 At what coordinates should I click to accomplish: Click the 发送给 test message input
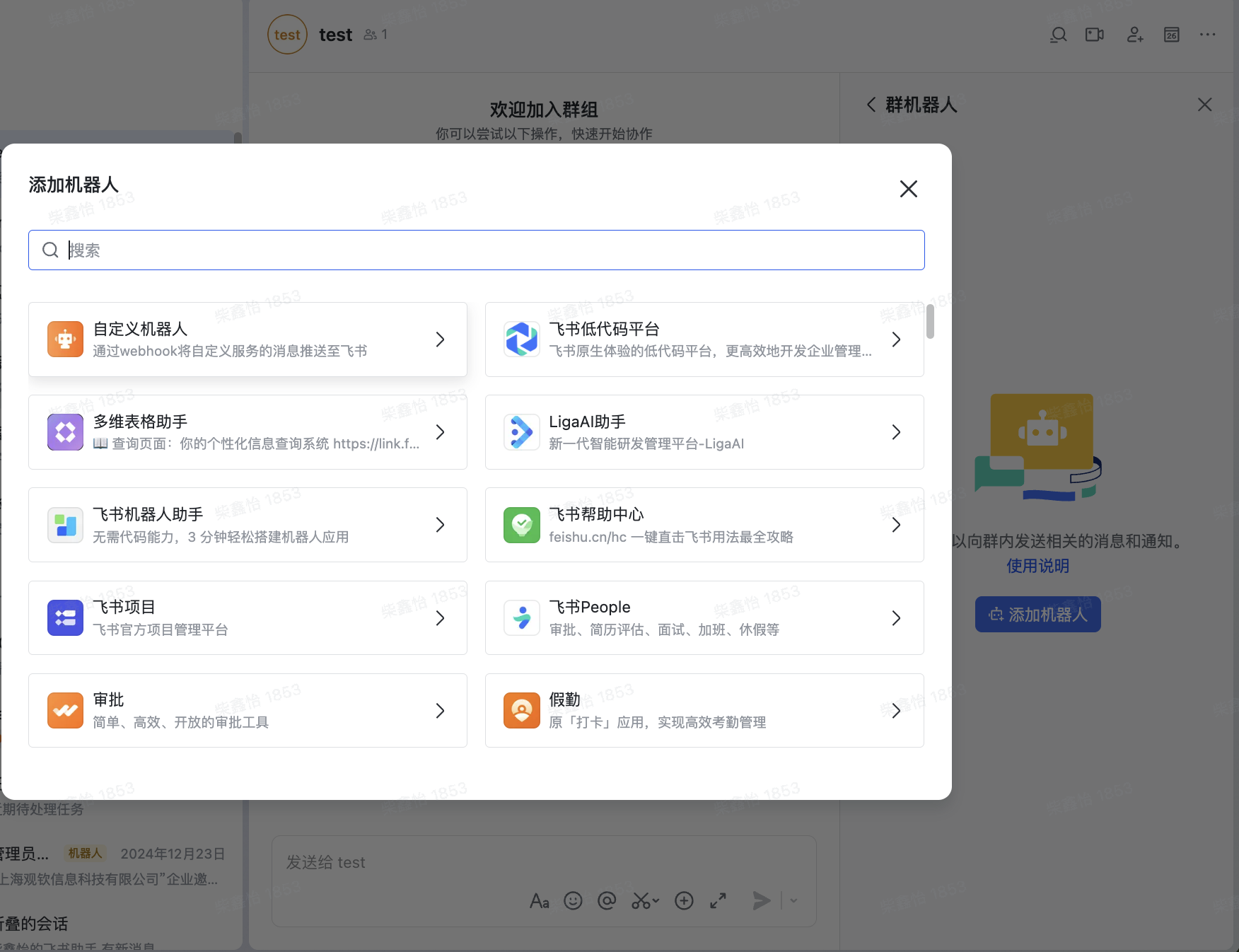point(544,863)
